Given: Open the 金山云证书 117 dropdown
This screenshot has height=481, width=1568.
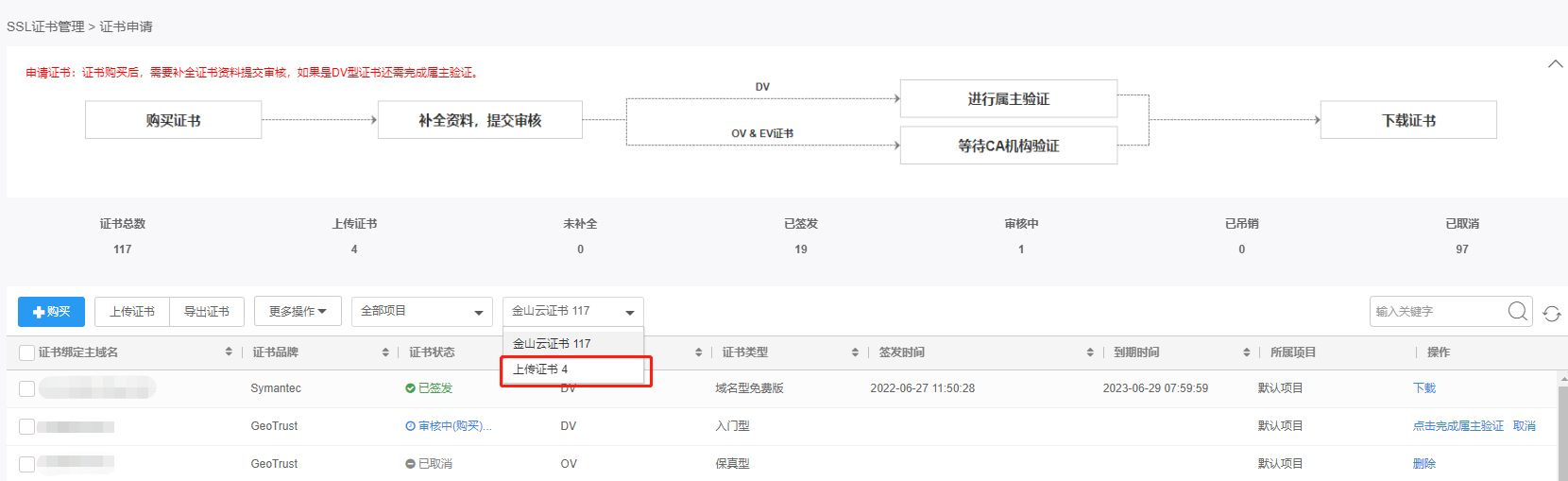Looking at the screenshot, I should point(573,311).
